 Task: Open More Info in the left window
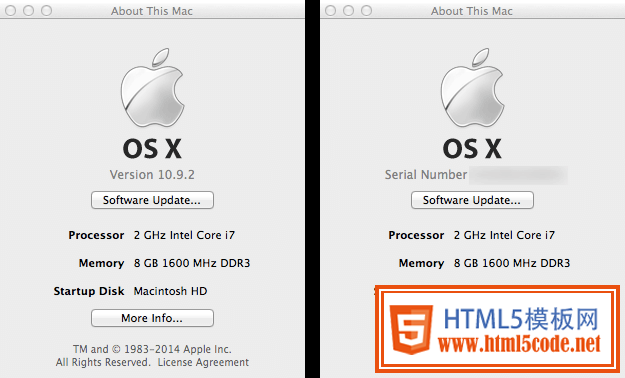click(x=152, y=318)
